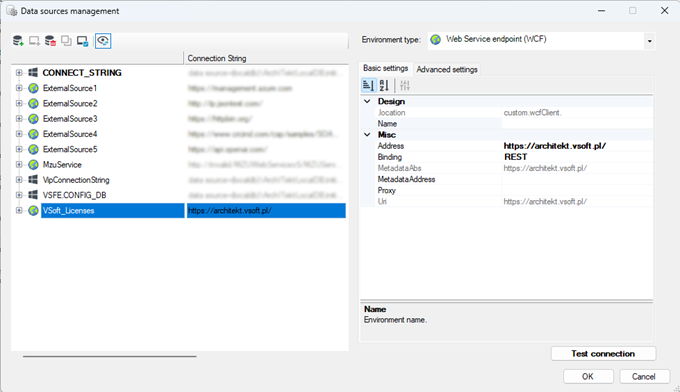Click the globe icon of ExternalSource4
The width and height of the screenshot is (680, 392).
click(x=33, y=134)
